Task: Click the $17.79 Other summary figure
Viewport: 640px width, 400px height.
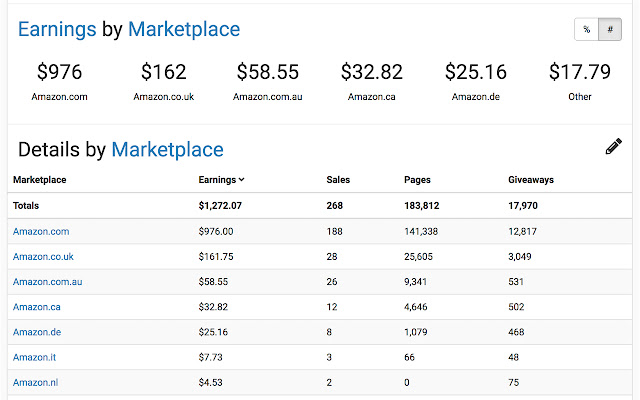Action: pos(579,72)
